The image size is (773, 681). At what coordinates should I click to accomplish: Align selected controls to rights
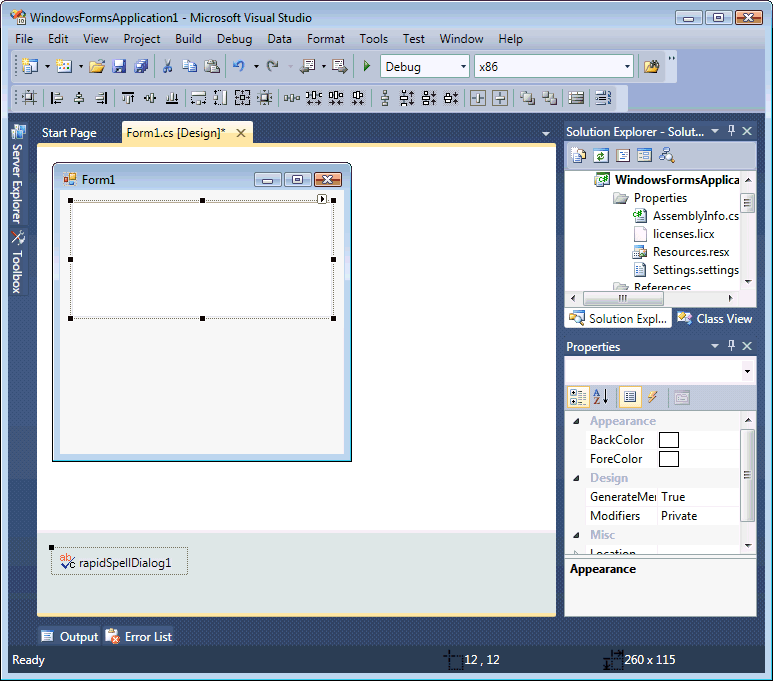click(x=101, y=98)
